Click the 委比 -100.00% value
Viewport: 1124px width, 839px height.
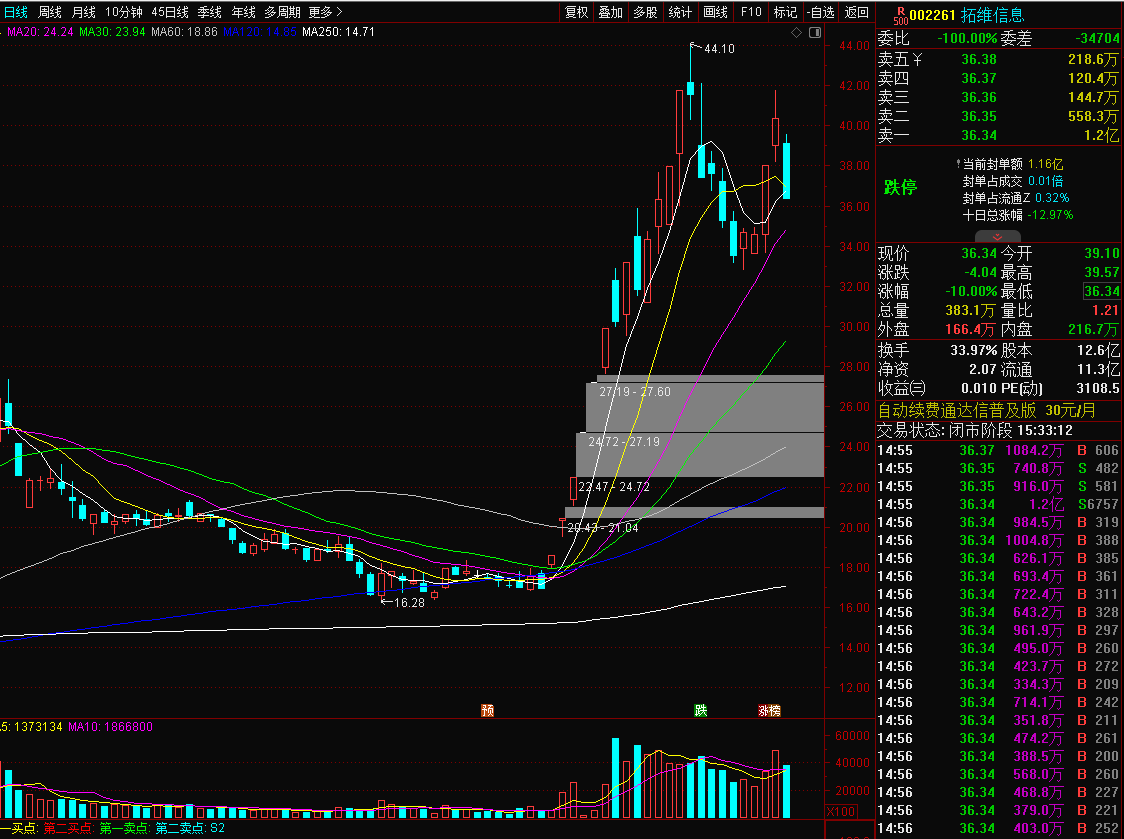968,39
